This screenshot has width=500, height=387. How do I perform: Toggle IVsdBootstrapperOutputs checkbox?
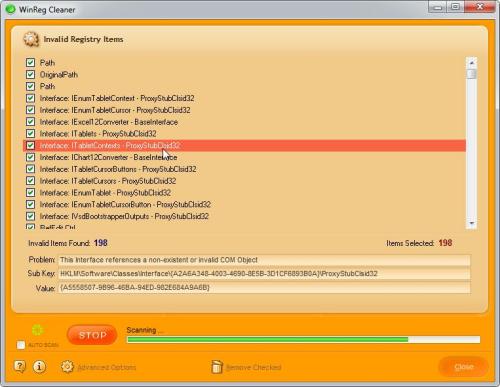tap(30, 216)
